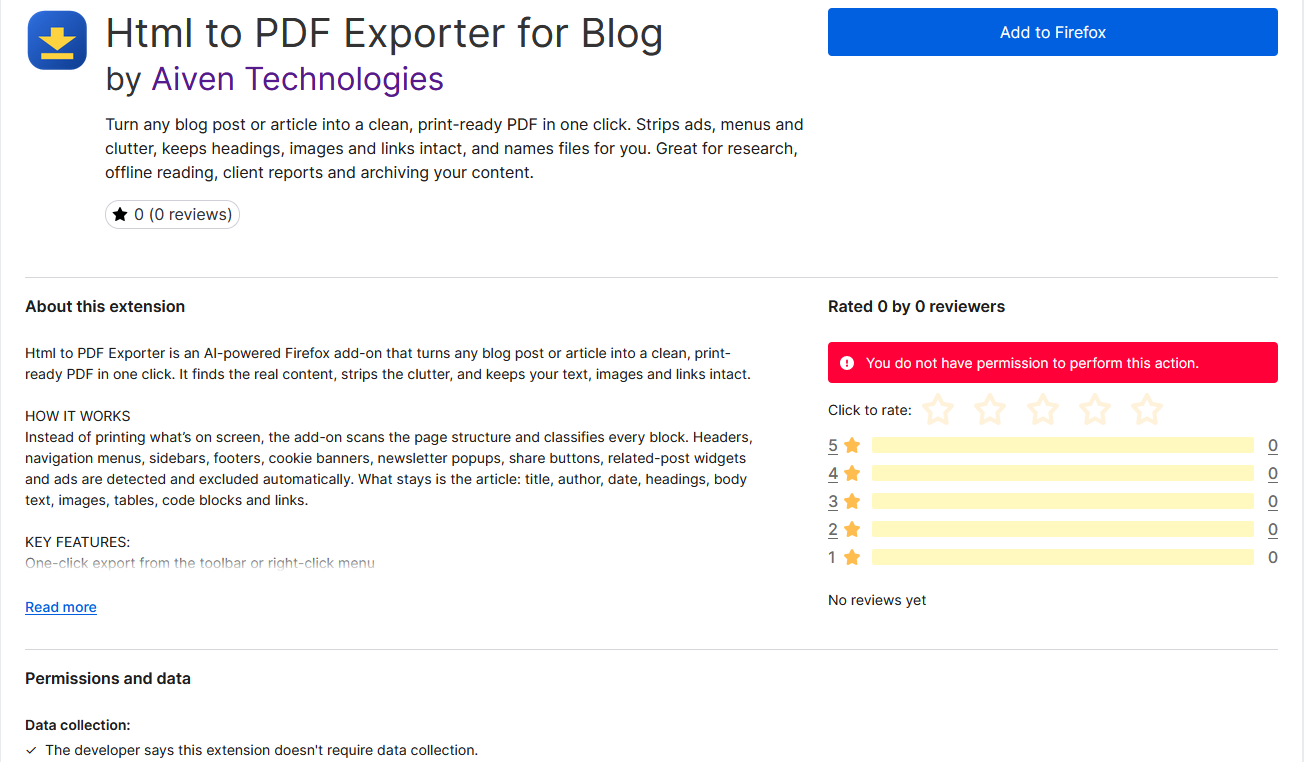Click the checkmark next to data collection statement
1304x762 pixels.
pyautogui.click(x=32, y=750)
